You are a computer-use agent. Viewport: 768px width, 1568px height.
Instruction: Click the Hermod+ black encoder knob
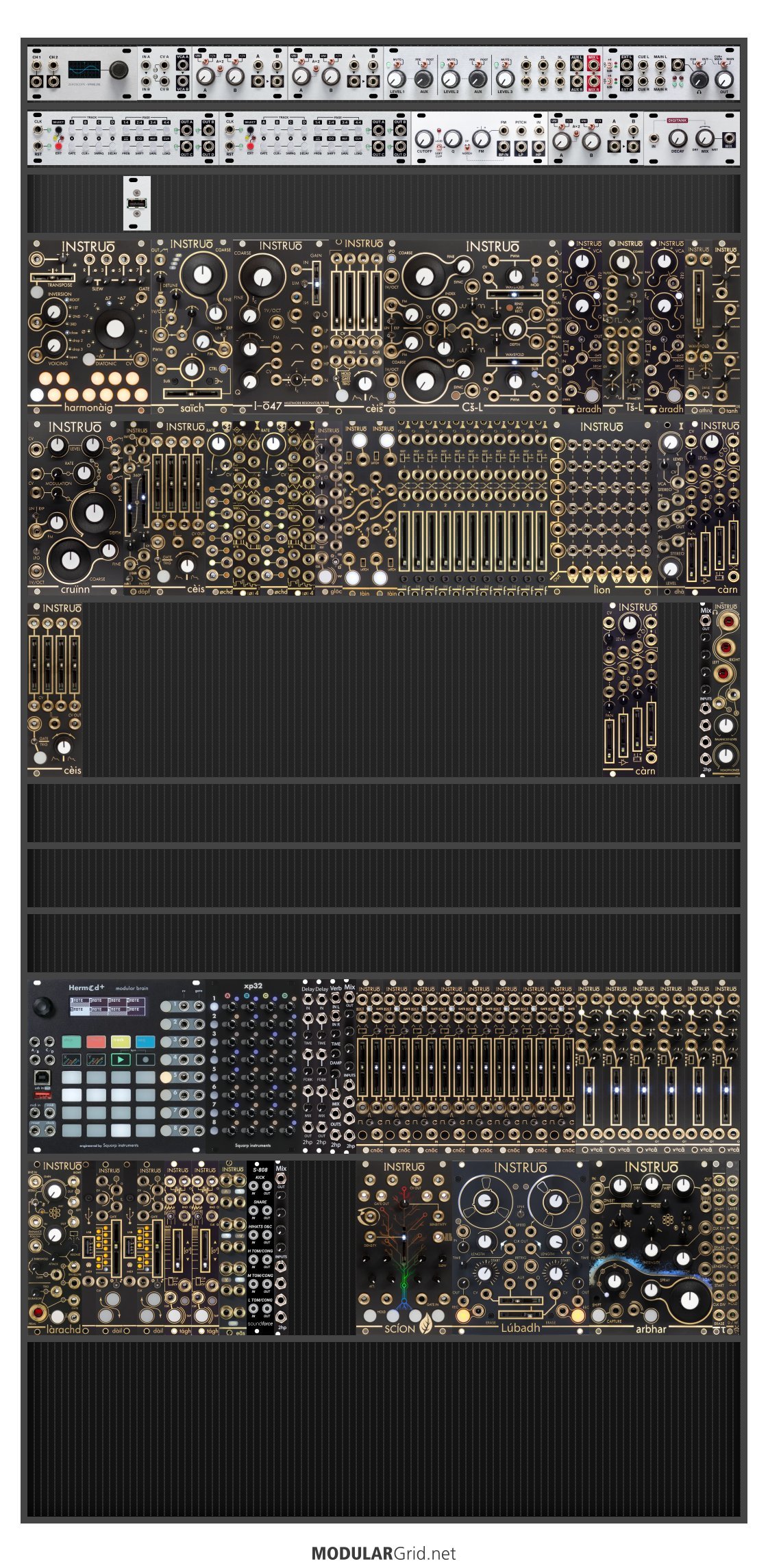[44, 1007]
